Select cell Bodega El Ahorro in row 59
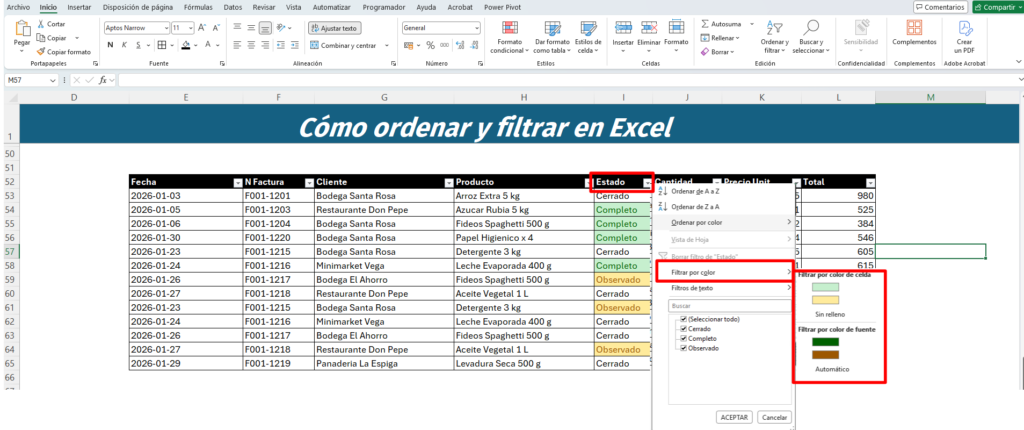The width and height of the screenshot is (1024, 430). tap(384, 280)
